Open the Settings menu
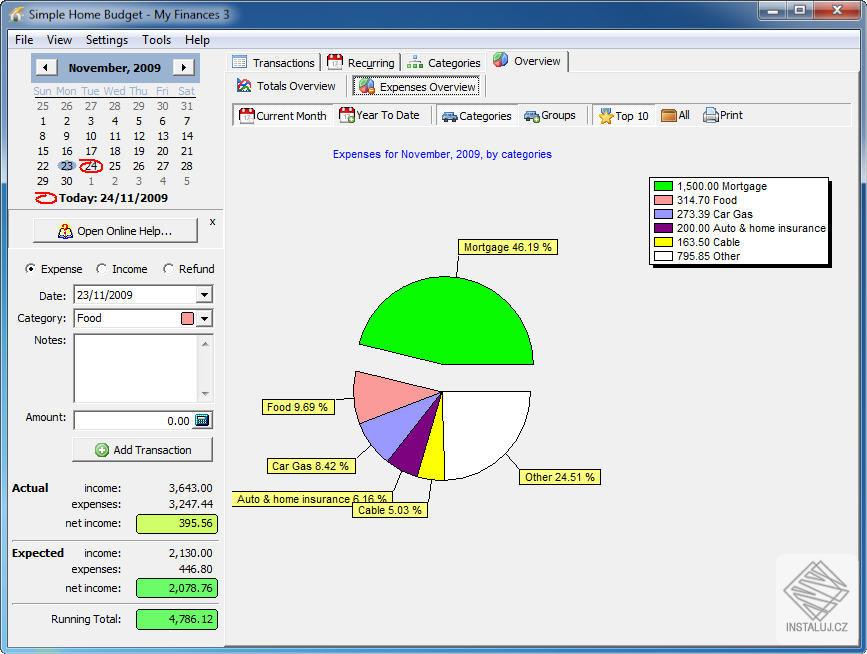 pyautogui.click(x=107, y=40)
